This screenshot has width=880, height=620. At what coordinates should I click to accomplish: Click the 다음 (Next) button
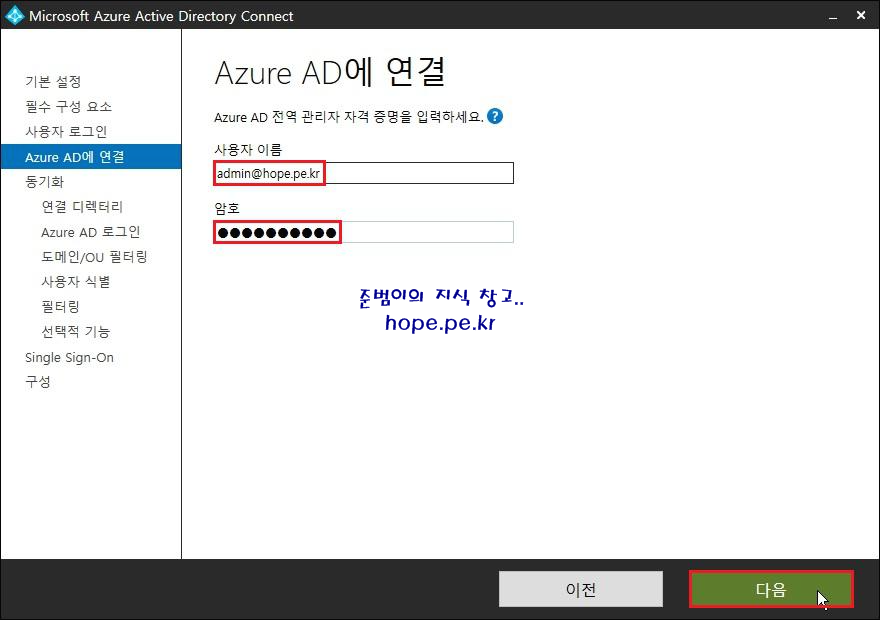click(771, 589)
